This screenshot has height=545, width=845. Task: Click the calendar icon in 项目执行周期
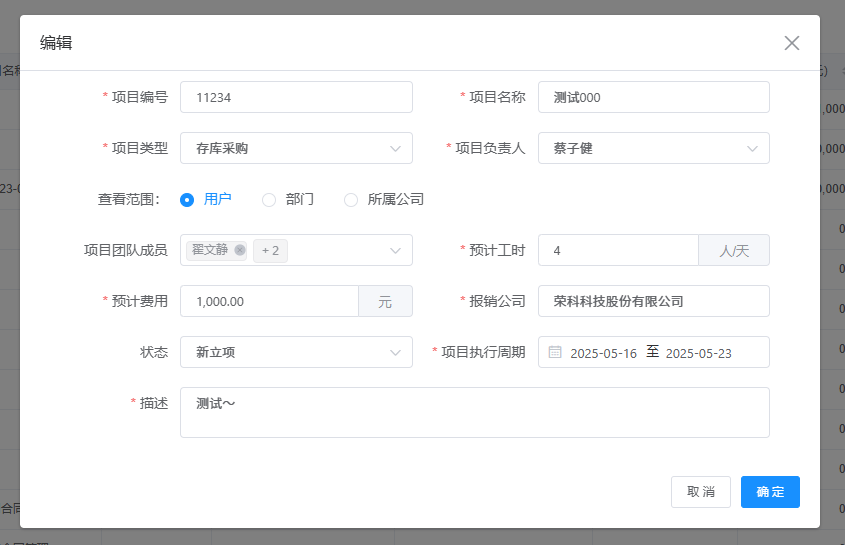click(x=555, y=352)
